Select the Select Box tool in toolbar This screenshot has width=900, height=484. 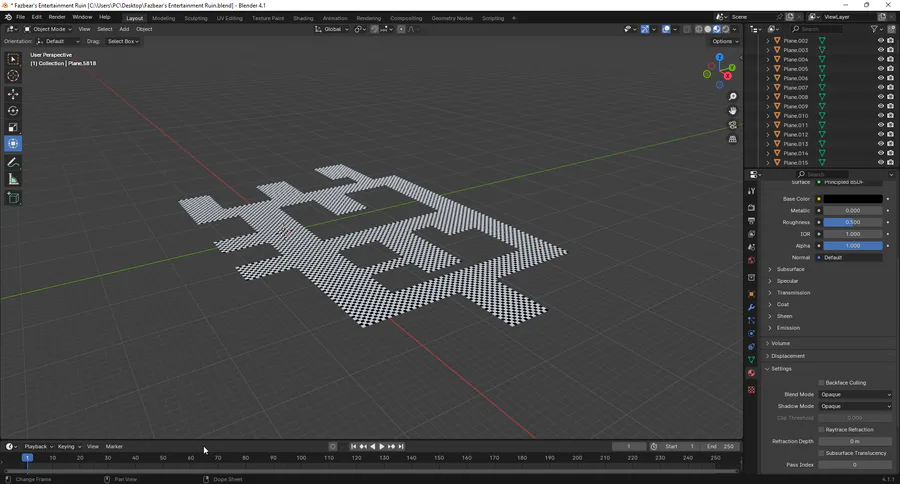coord(13,59)
